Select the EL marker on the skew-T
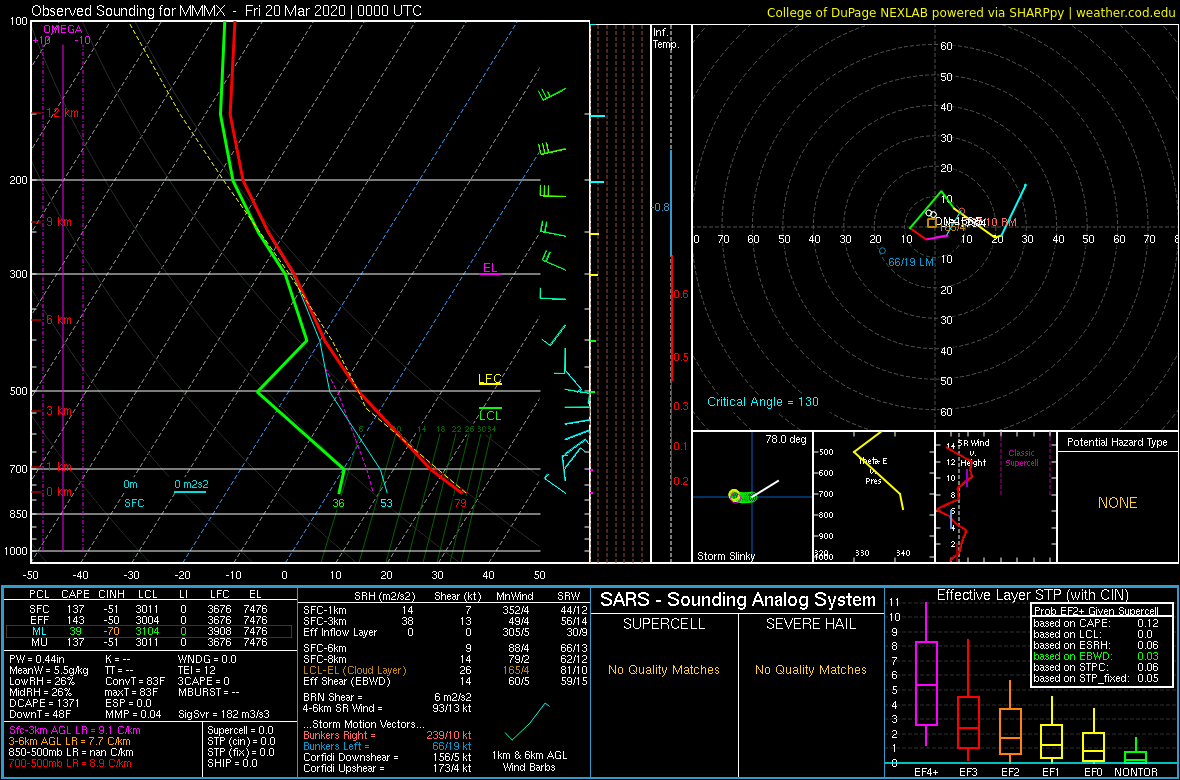Image resolution: width=1180 pixels, height=780 pixels. (x=490, y=267)
